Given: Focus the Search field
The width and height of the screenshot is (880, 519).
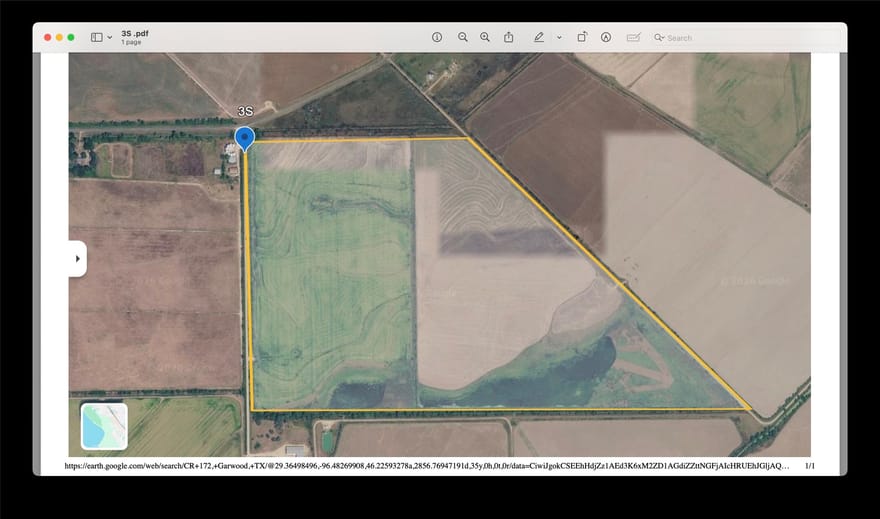Looking at the screenshot, I should [746, 38].
